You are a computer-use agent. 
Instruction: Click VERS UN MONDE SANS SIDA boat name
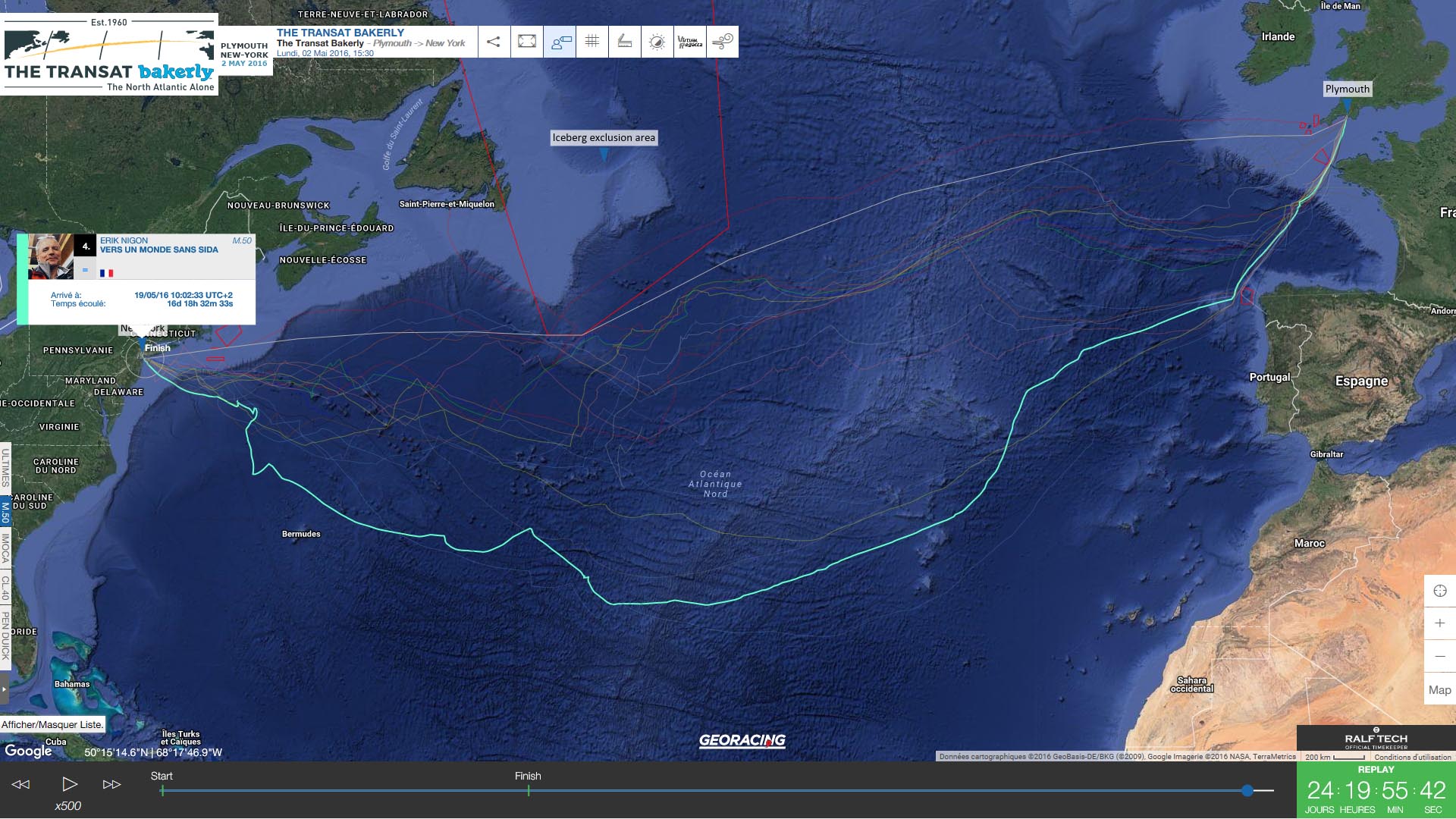159,249
